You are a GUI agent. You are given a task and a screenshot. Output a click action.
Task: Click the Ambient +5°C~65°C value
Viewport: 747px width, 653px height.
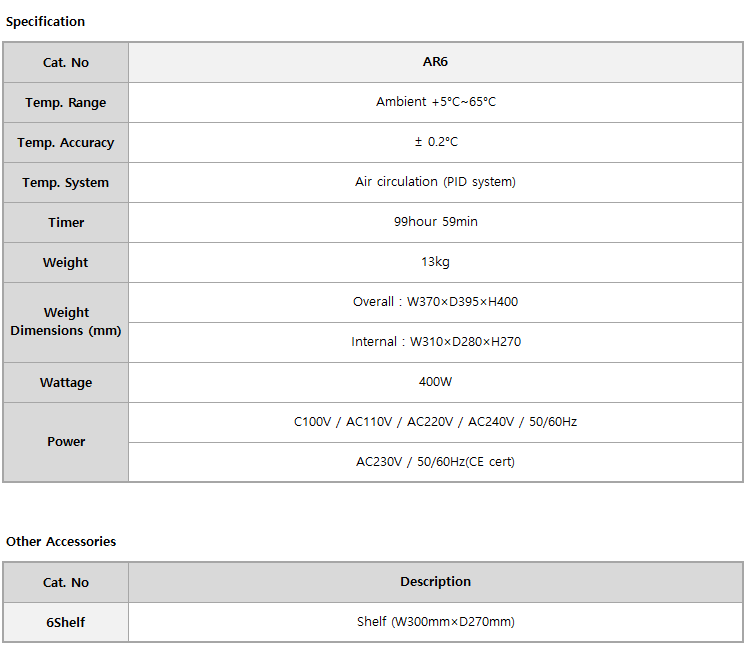pyautogui.click(x=435, y=102)
